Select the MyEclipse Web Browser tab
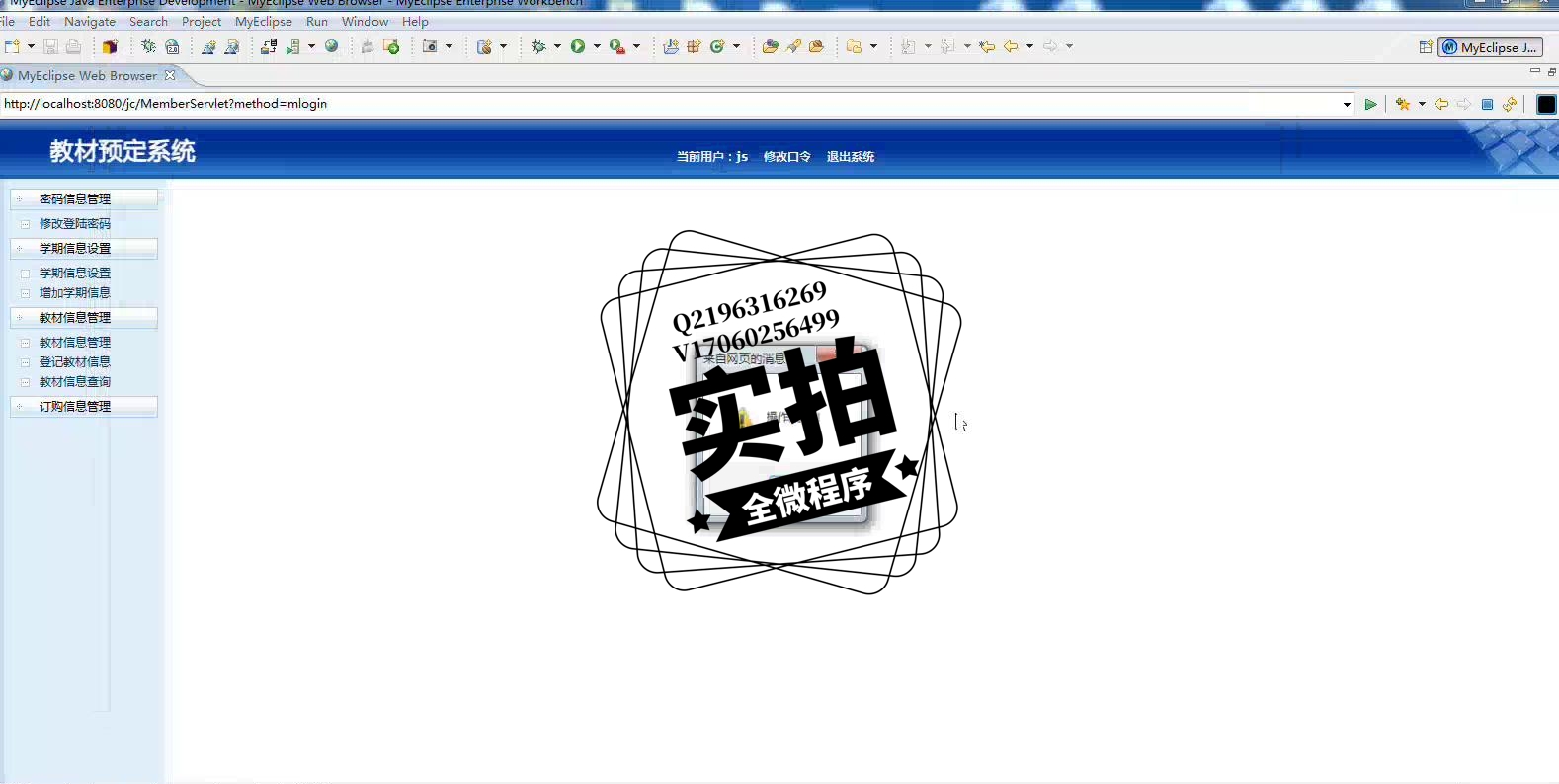The image size is (1559, 784). (87, 75)
